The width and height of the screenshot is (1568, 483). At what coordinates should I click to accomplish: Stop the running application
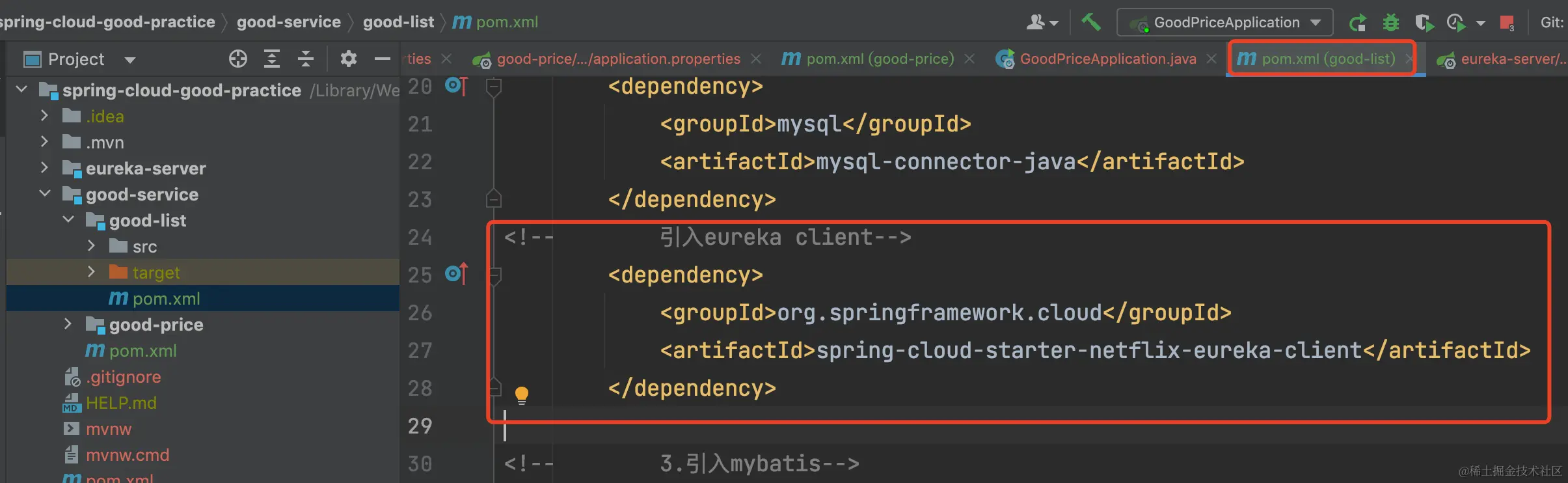coord(1507,23)
